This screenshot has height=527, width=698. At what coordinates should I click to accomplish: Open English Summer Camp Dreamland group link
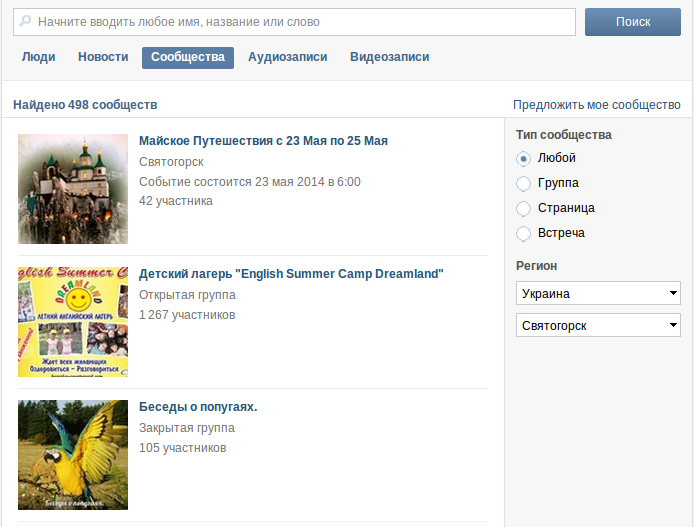(x=291, y=274)
